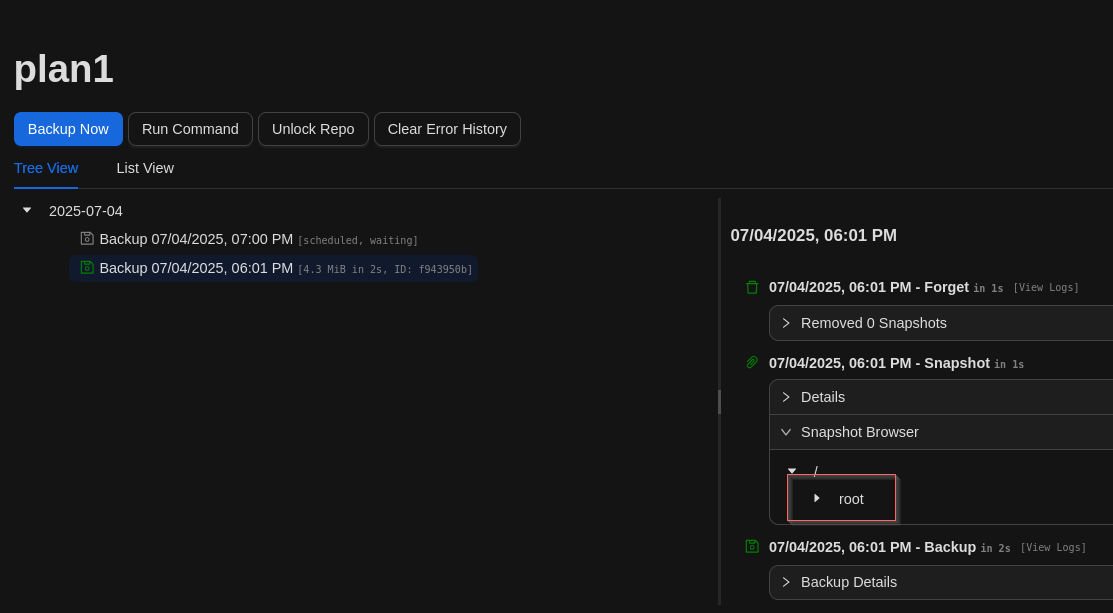Viewport: 1113px width, 613px height.
Task: Click the save icon beside Backup operation
Action: point(752,547)
